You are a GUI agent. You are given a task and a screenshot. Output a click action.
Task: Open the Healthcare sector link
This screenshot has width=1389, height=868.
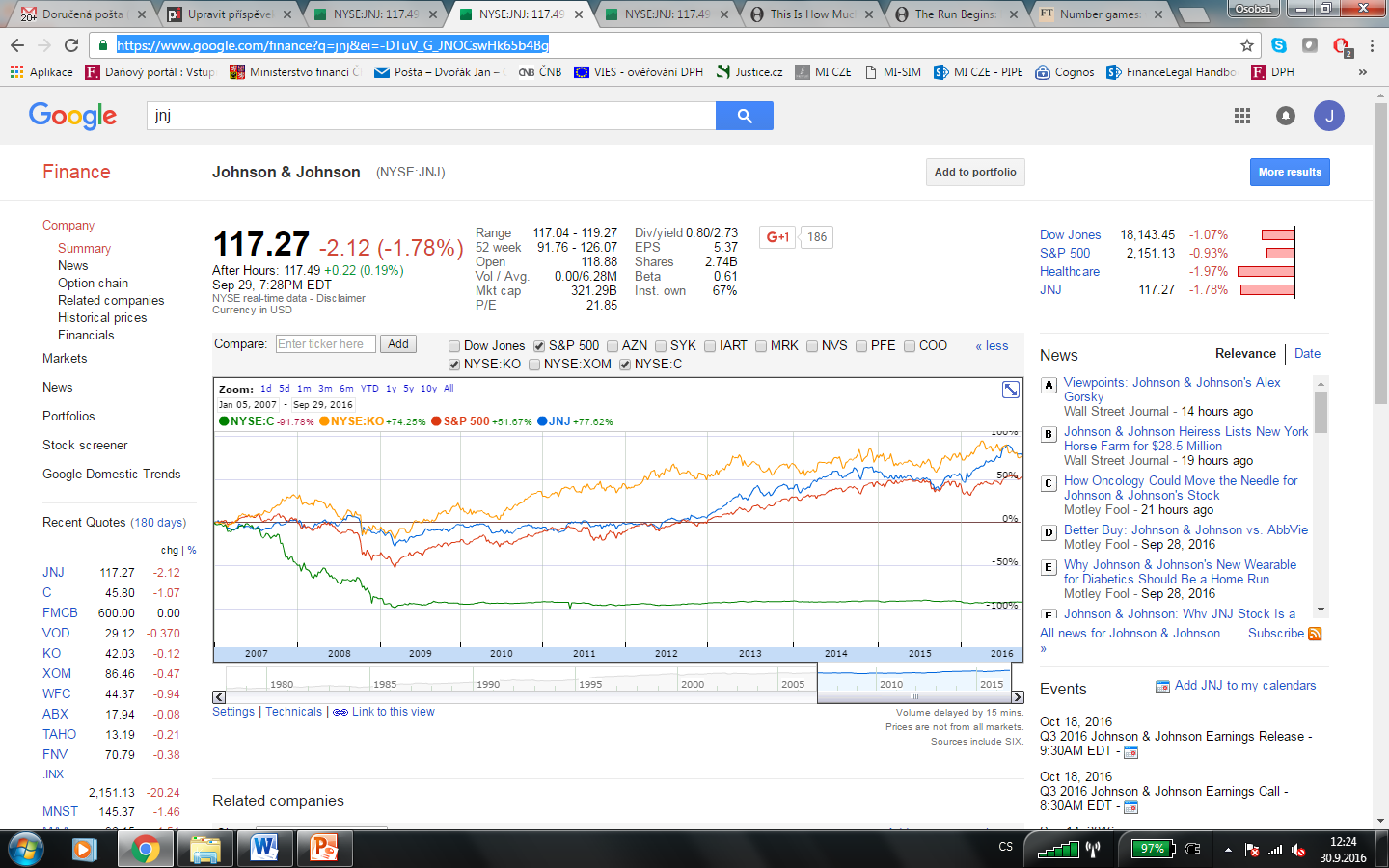[1070, 272]
